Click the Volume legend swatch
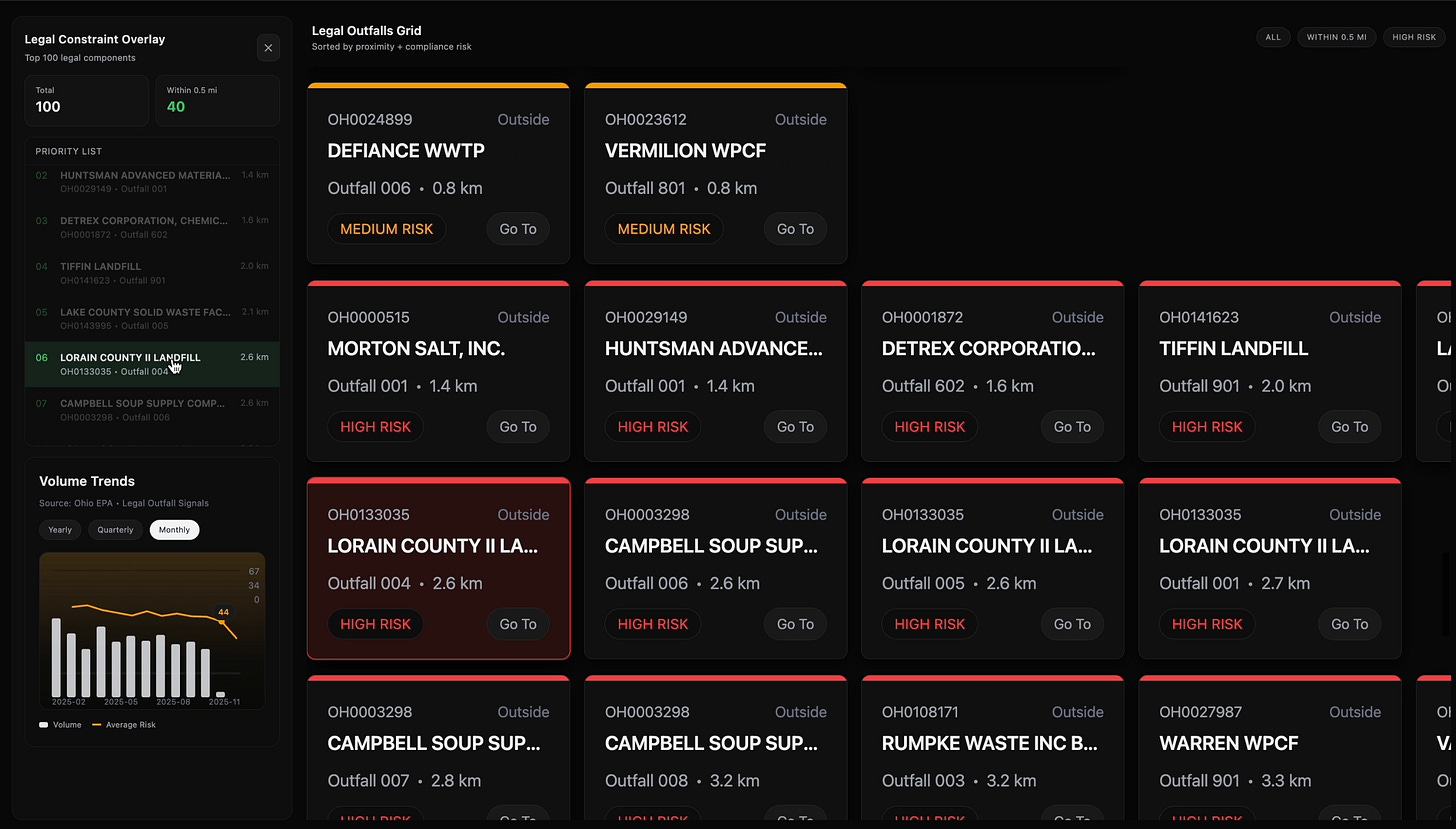The height and width of the screenshot is (829, 1456). (x=44, y=724)
